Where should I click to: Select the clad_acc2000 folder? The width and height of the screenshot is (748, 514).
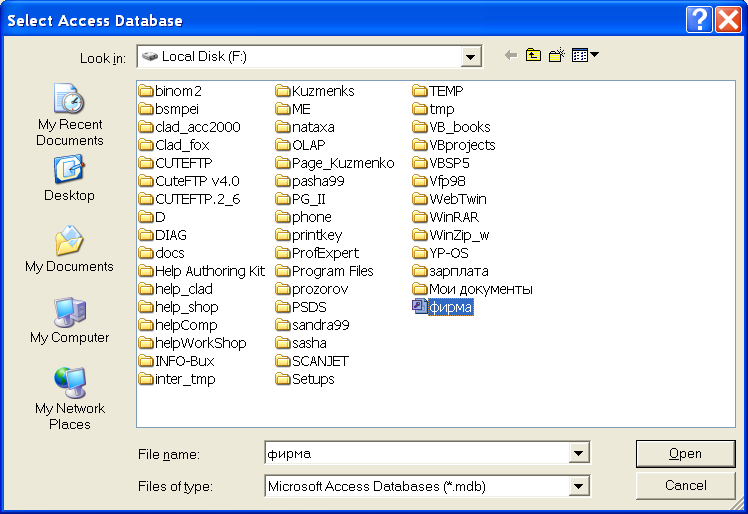(189, 127)
